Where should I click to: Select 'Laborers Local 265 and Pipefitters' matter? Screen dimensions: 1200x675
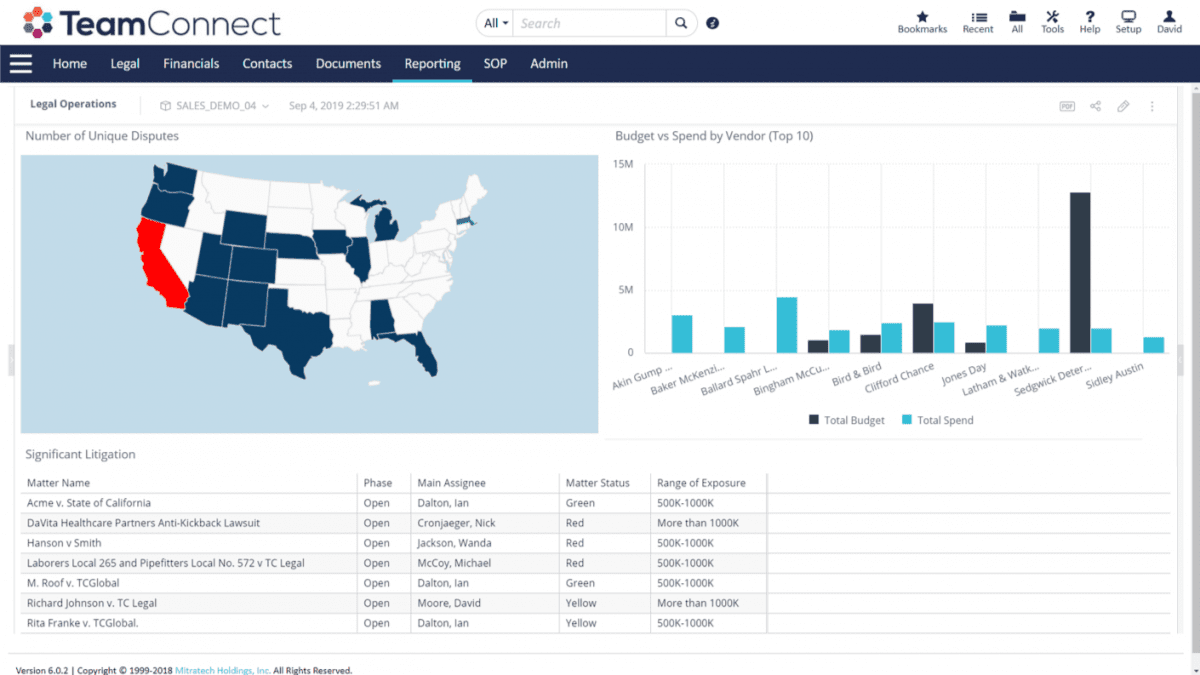166,563
